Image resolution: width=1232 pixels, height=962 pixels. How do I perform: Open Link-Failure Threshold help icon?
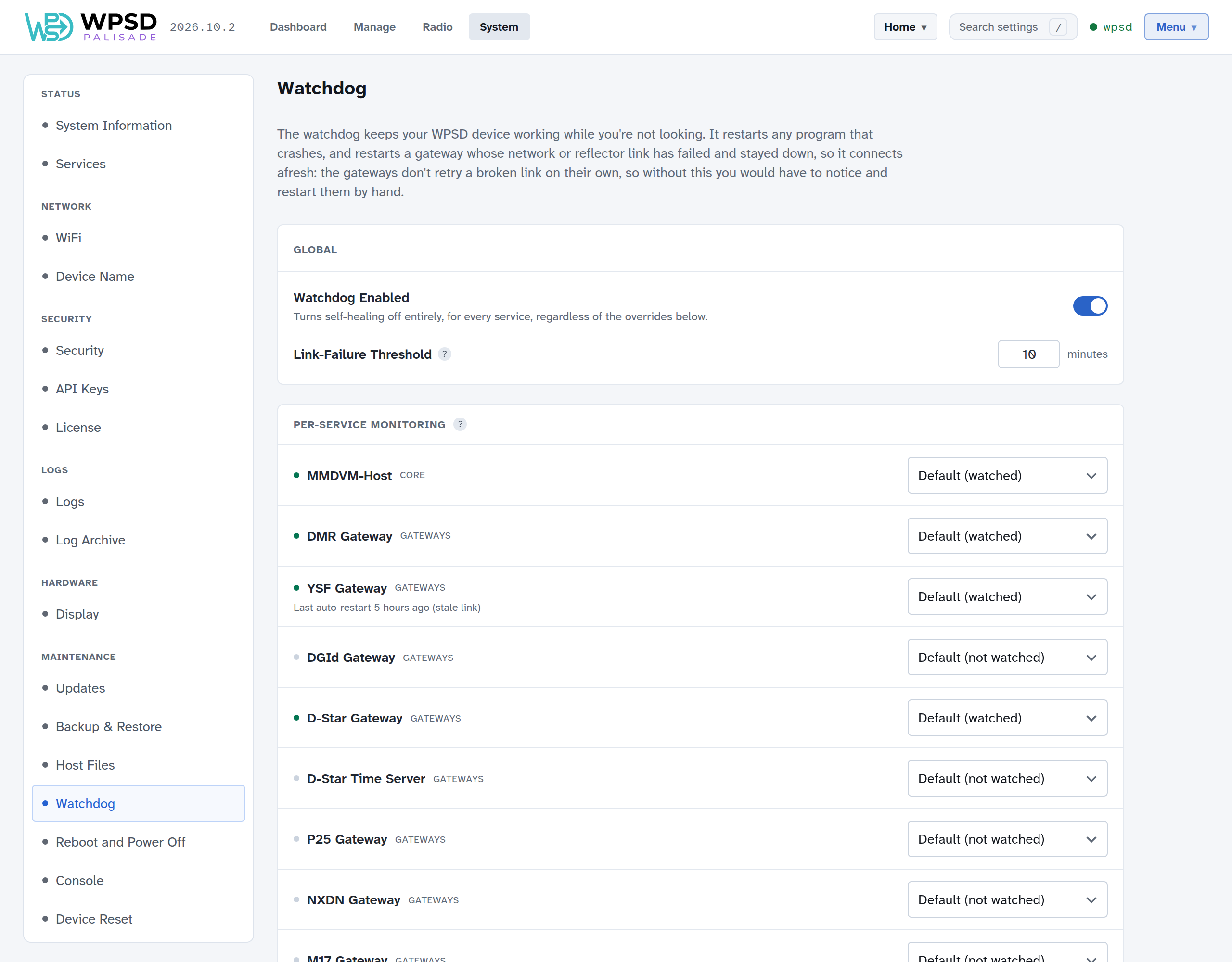tap(445, 354)
